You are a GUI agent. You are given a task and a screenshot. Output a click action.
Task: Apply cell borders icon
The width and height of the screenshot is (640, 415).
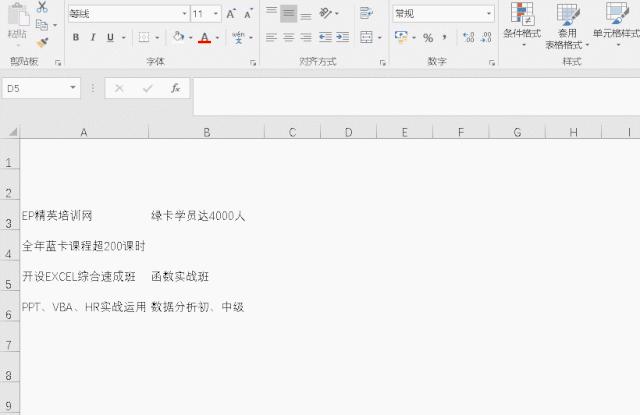coord(144,38)
